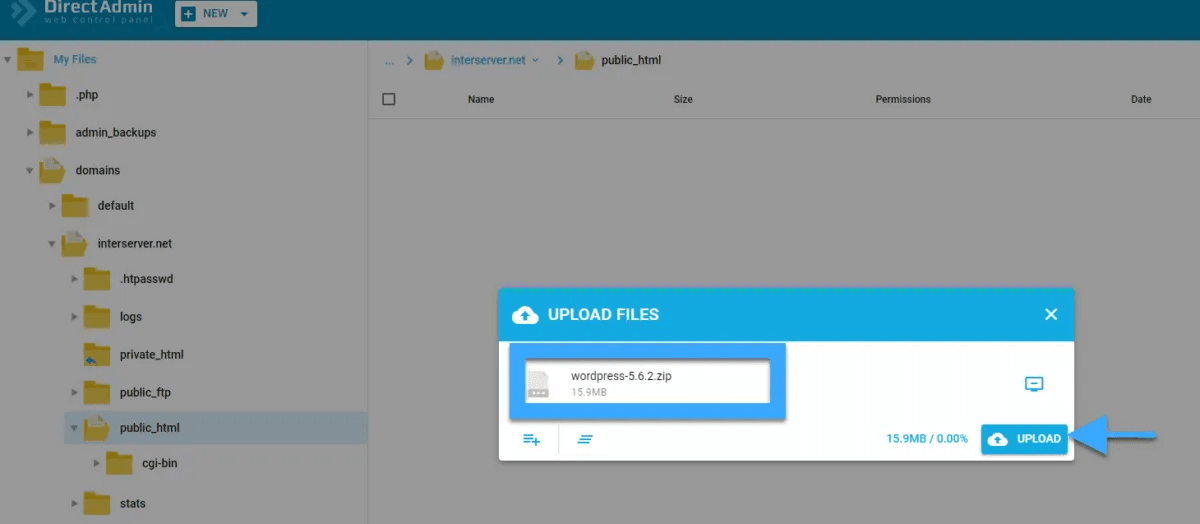
Task: Click the cloud upload icon in dialog header
Action: 525,314
